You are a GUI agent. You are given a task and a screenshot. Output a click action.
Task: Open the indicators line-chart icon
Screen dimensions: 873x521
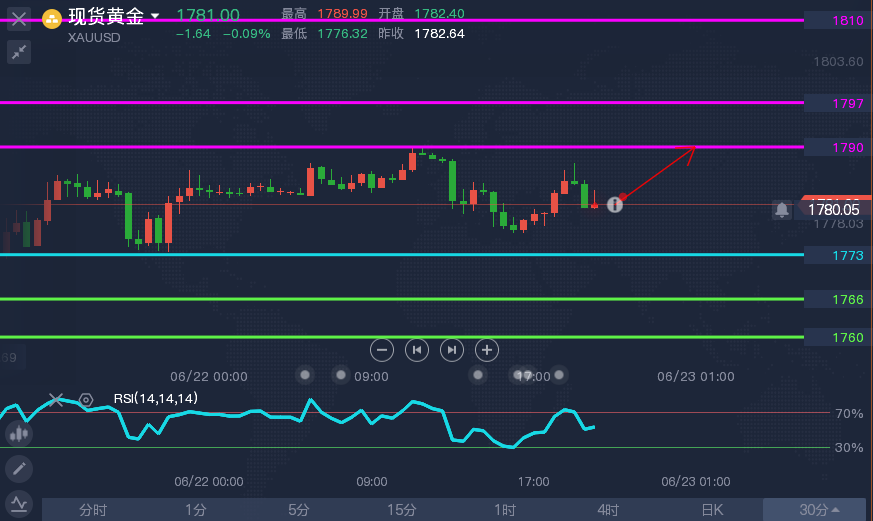pyautogui.click(x=19, y=504)
